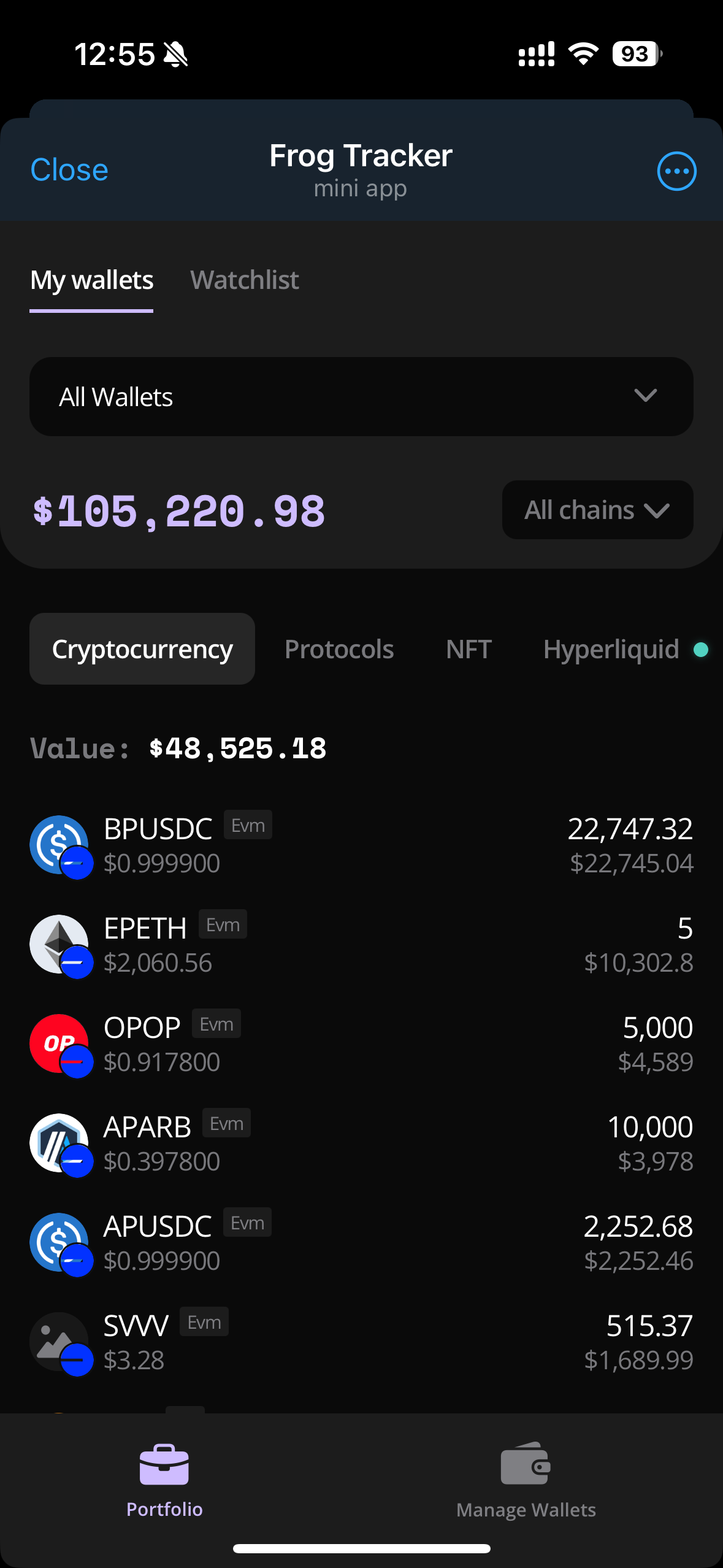Open Portfolio briefcase tab
The width and height of the screenshot is (723, 1568).
164,1478
